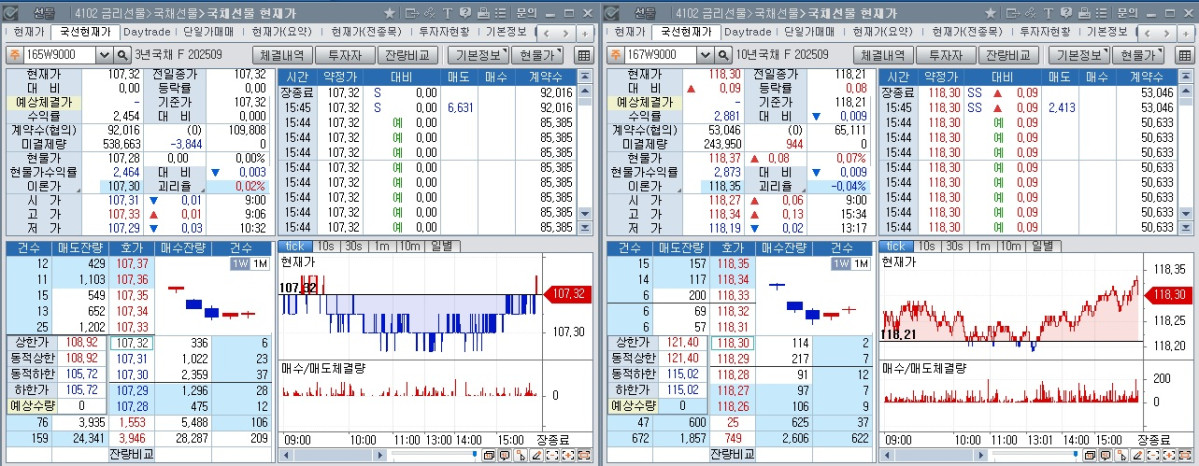Click zoom-in plus icon under 10년국채 chart
Image resolution: width=1199 pixels, height=466 pixels.
tap(1168, 455)
